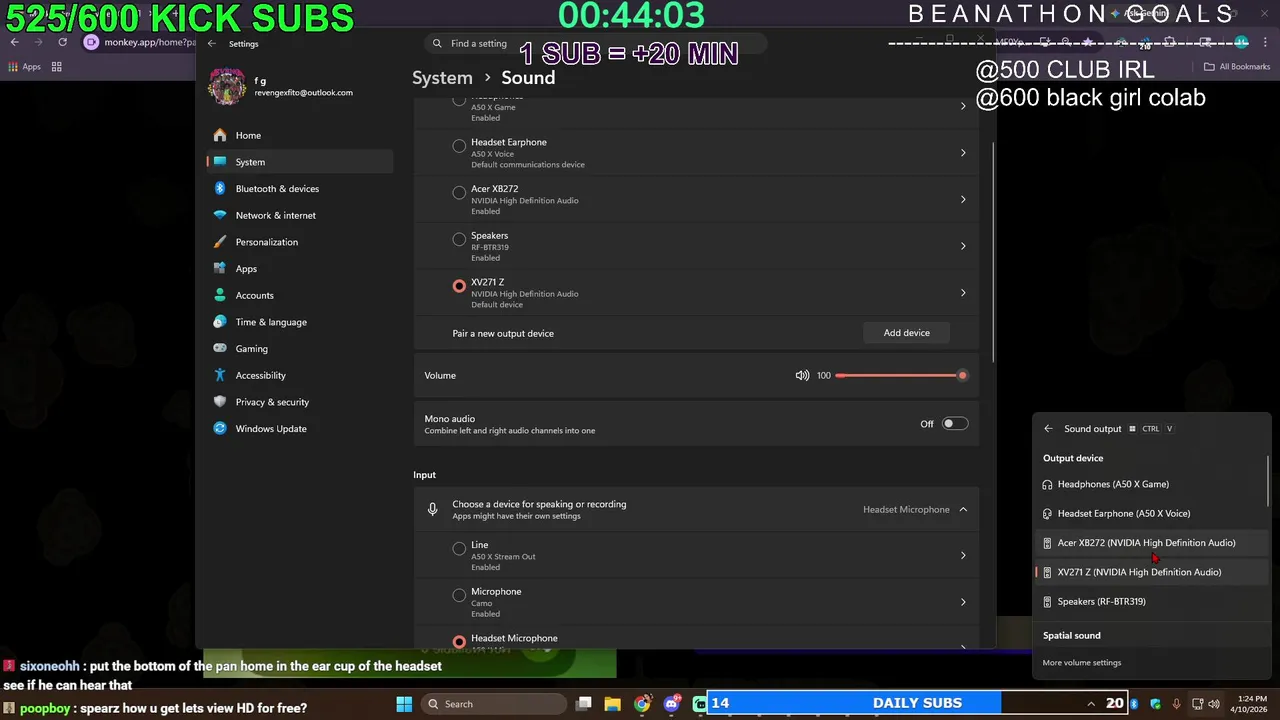Click the Windows Start button
The height and width of the screenshot is (720, 1280).
(x=404, y=703)
